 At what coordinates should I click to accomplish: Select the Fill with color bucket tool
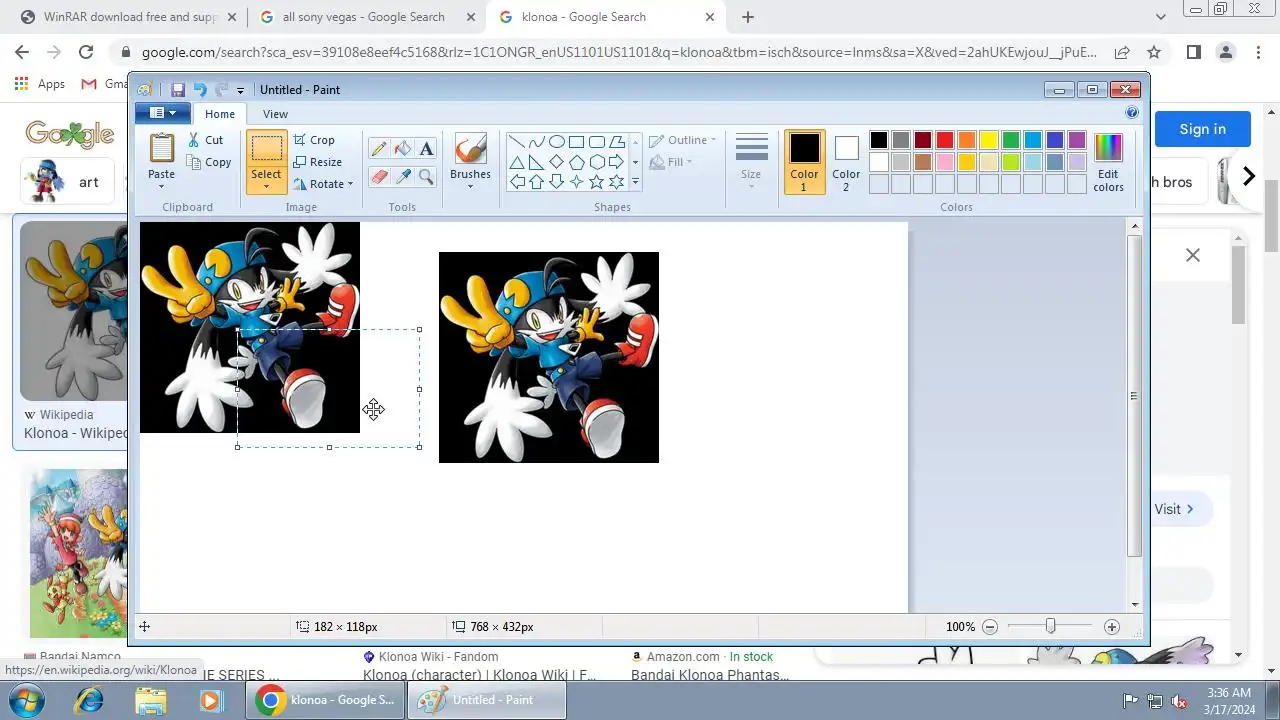(402, 149)
